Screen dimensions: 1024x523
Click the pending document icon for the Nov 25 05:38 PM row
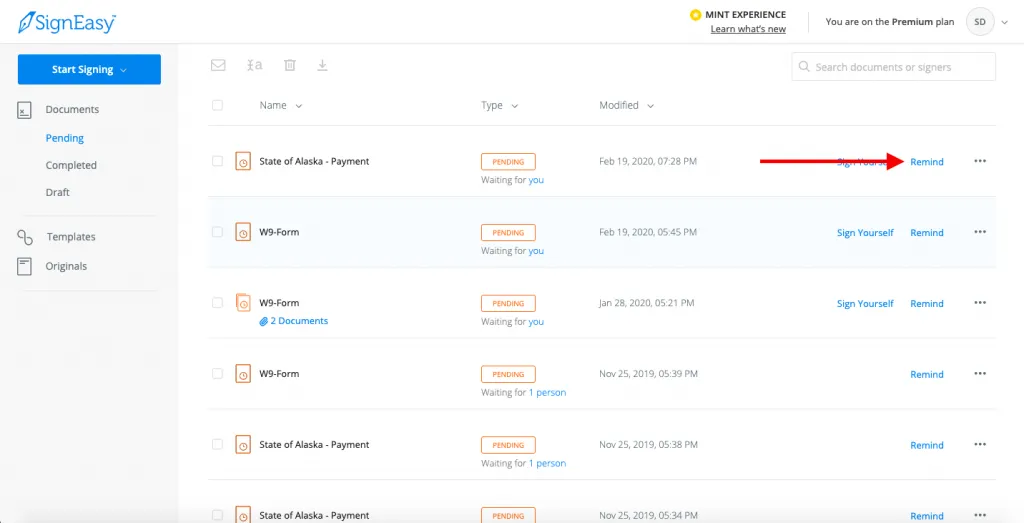(243, 445)
